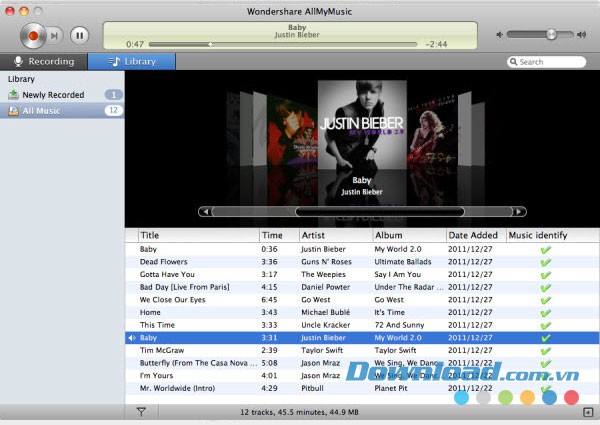Click the red Record button
The width and height of the screenshot is (600, 425).
[33, 36]
